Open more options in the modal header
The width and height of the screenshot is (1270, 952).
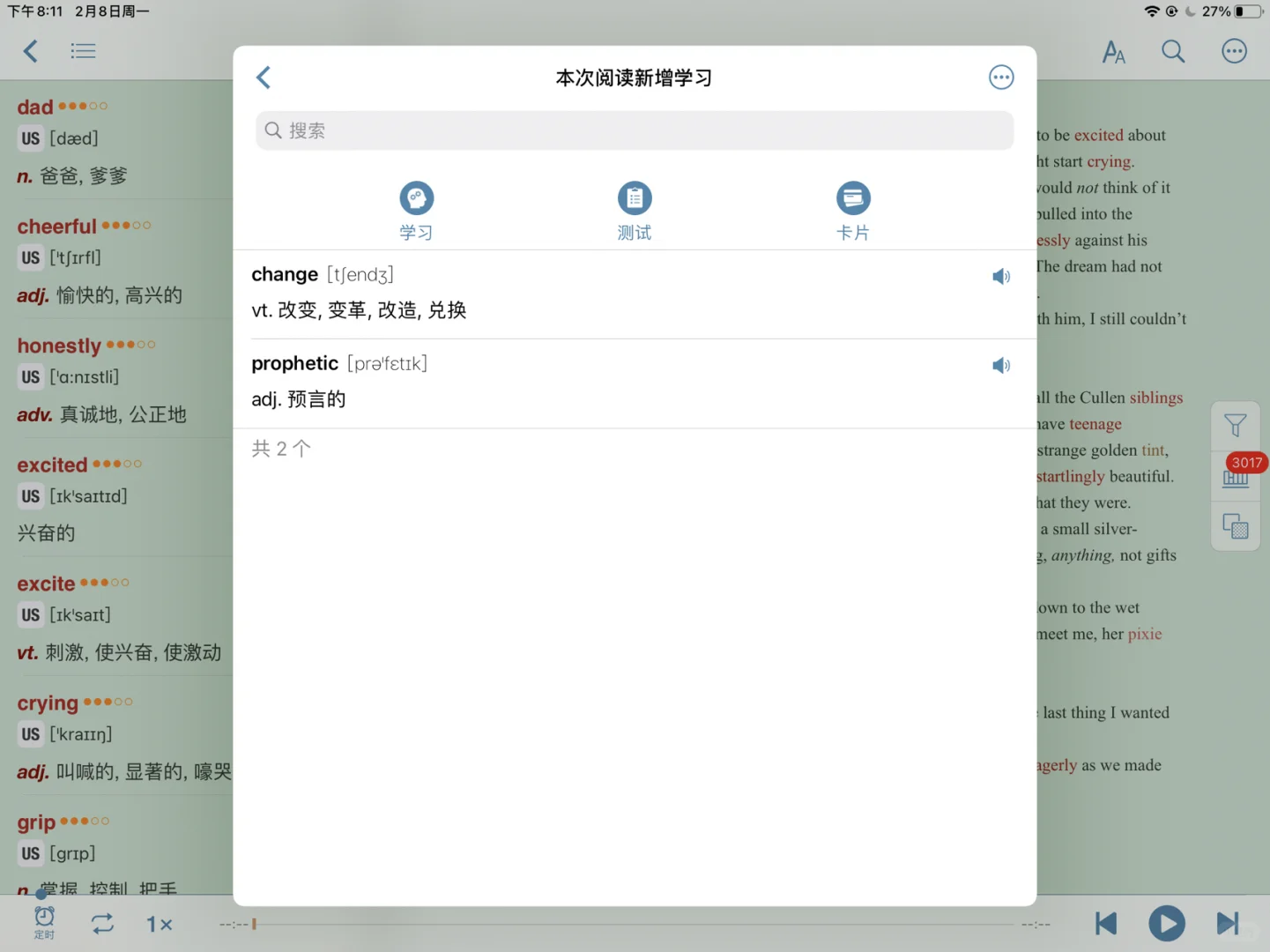tap(1001, 78)
